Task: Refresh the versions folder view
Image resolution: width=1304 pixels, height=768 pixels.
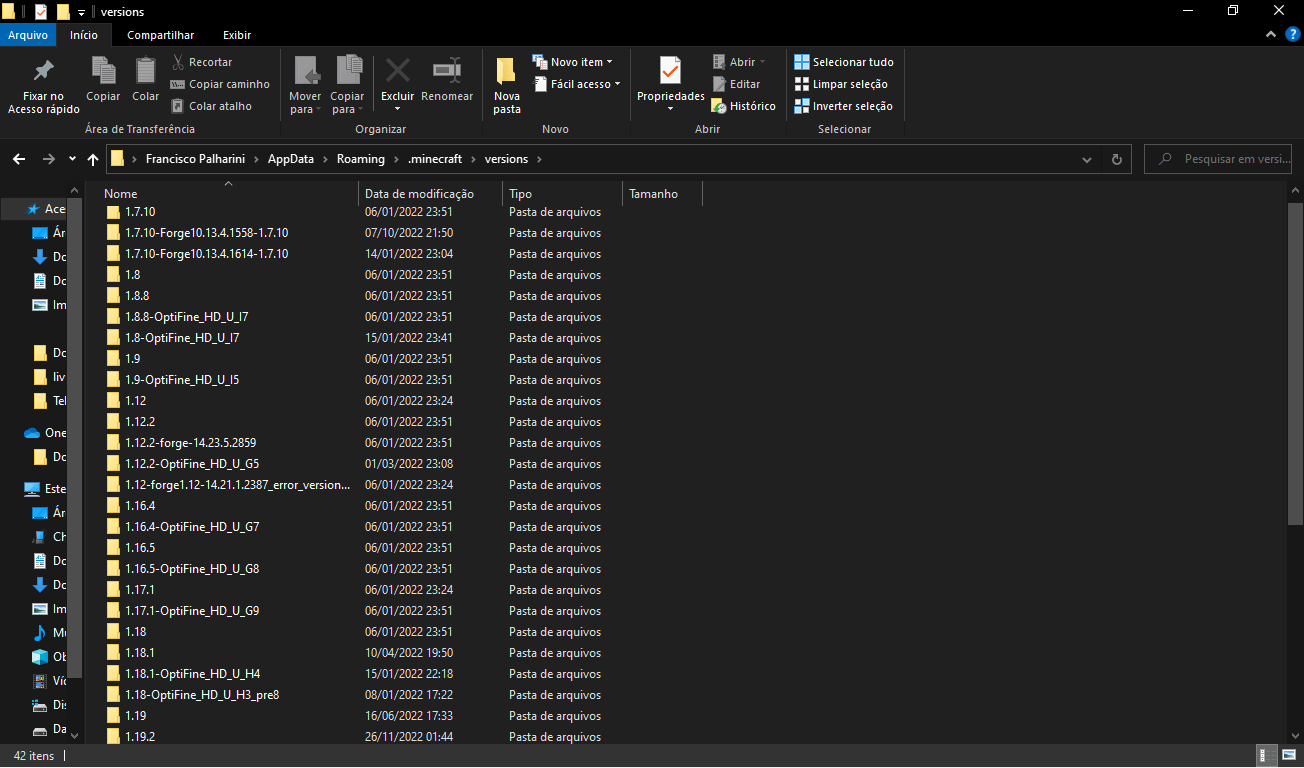Action: pyautogui.click(x=1117, y=159)
